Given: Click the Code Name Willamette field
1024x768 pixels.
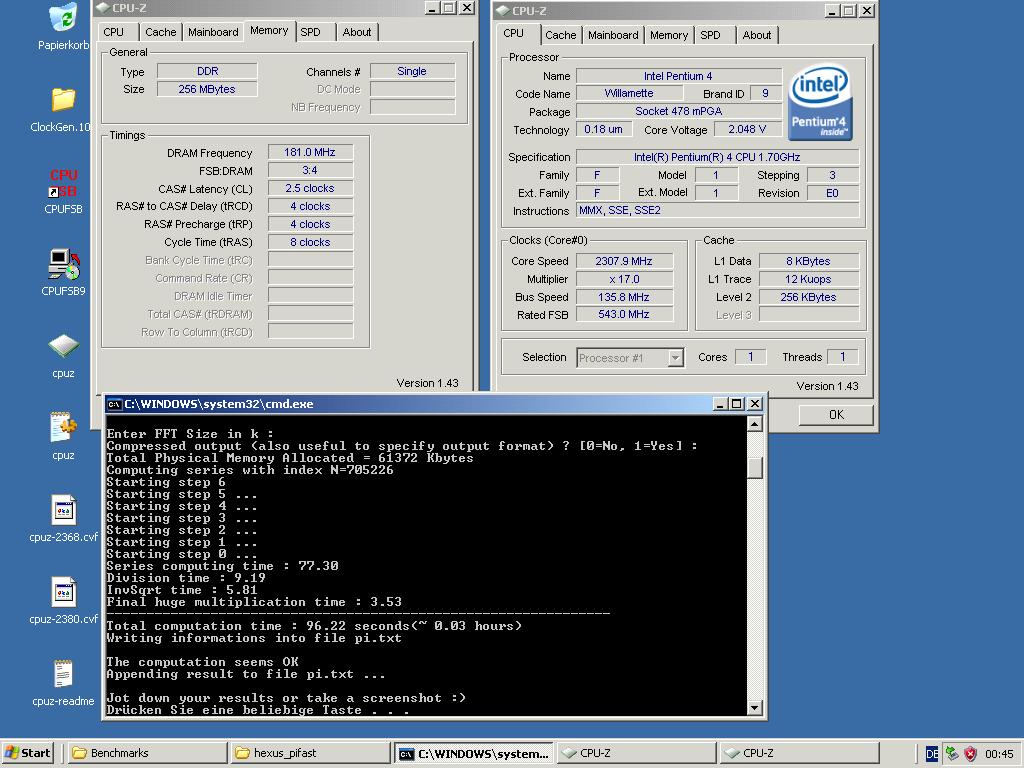Looking at the screenshot, I should pos(629,93).
